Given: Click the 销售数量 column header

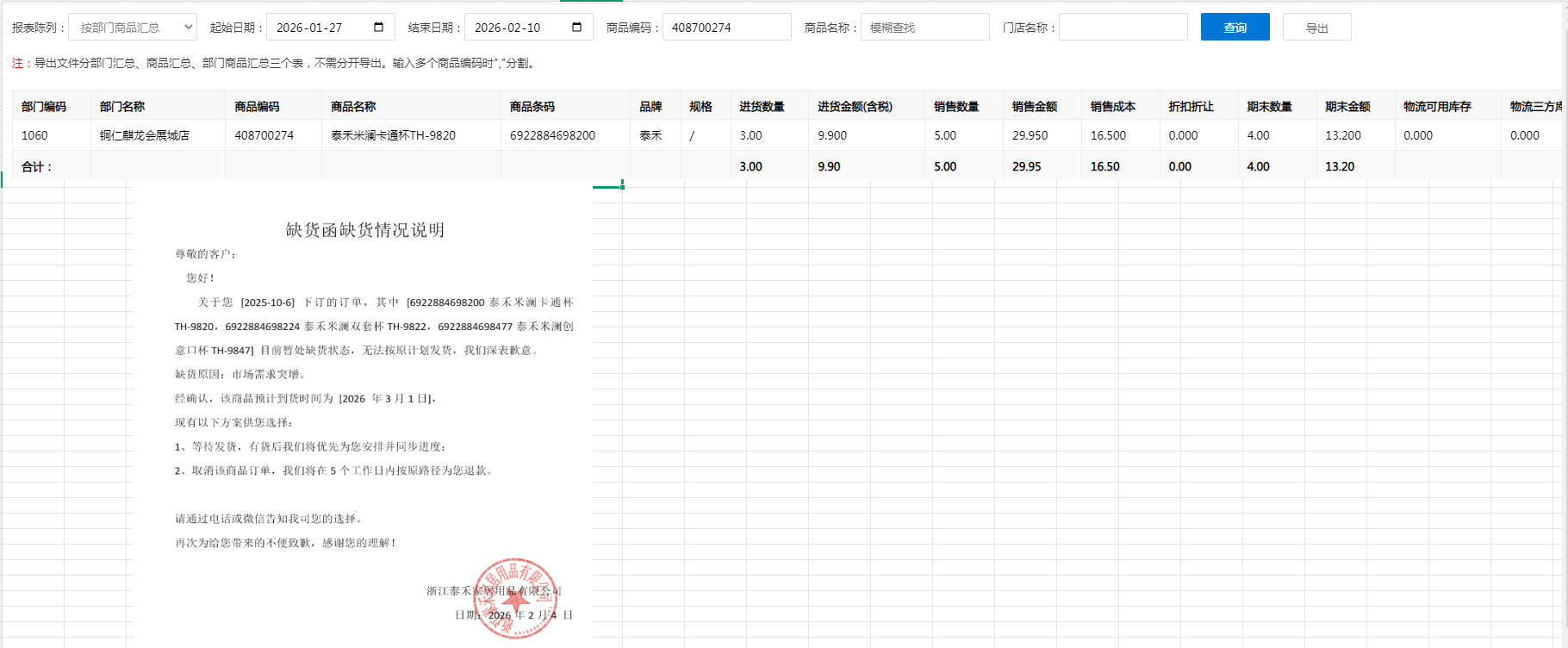Looking at the screenshot, I should pos(956,107).
